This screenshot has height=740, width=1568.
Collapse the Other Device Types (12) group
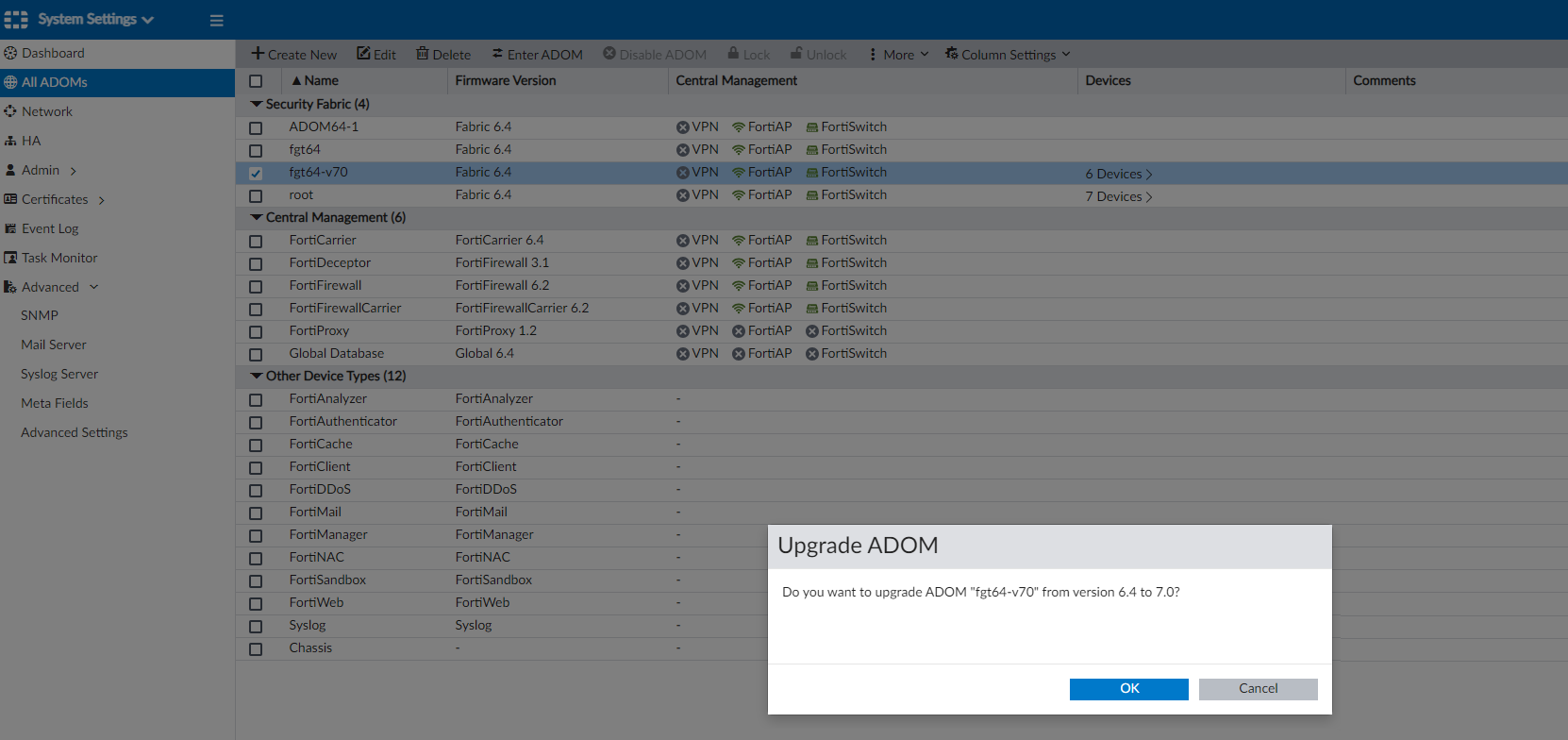click(257, 376)
